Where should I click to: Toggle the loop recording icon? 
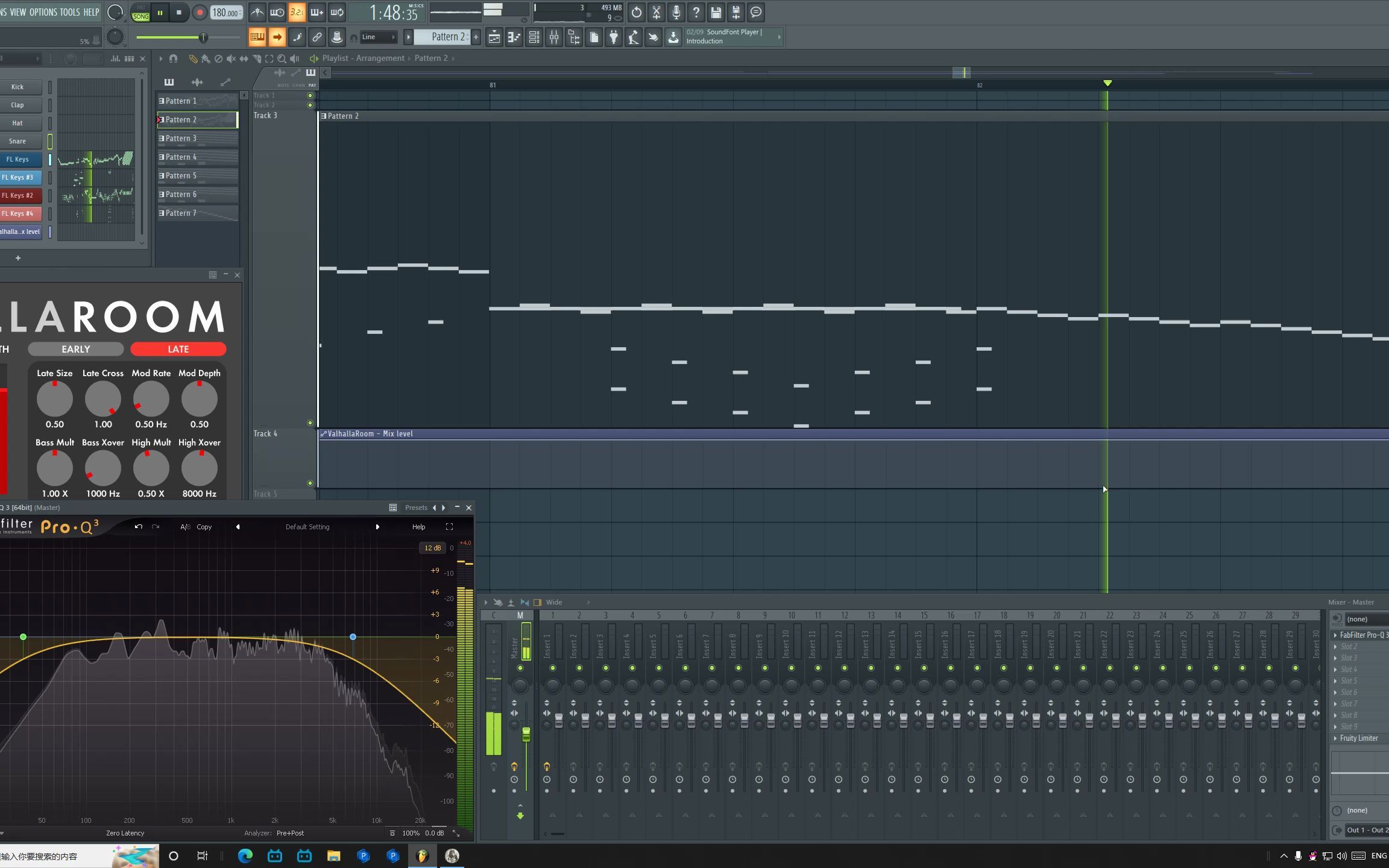(337, 12)
